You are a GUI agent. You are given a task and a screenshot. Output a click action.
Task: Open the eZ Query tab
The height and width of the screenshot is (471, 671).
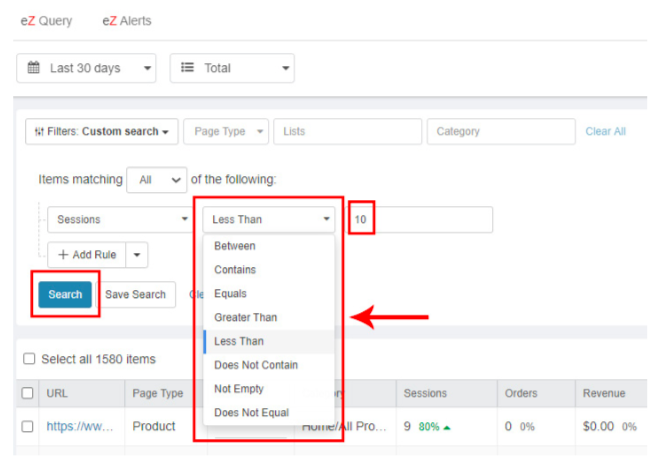(x=47, y=21)
